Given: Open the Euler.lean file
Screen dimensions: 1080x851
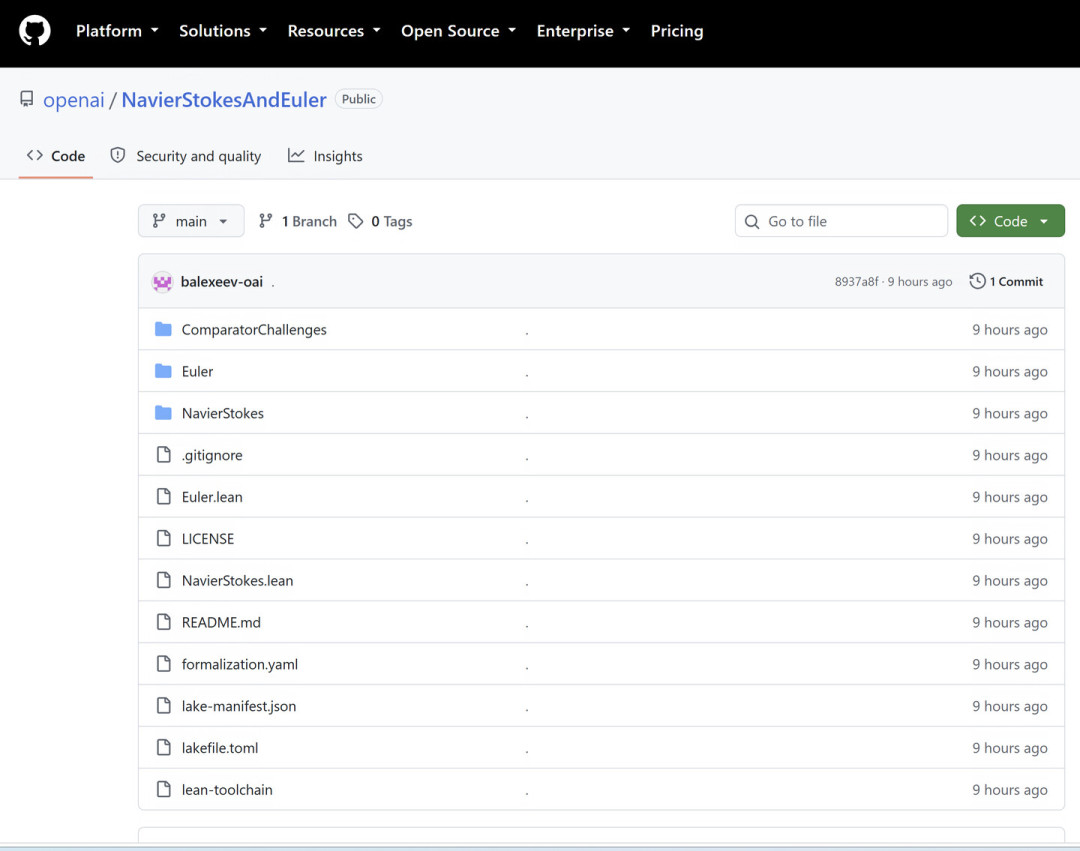Looking at the screenshot, I should tap(212, 497).
